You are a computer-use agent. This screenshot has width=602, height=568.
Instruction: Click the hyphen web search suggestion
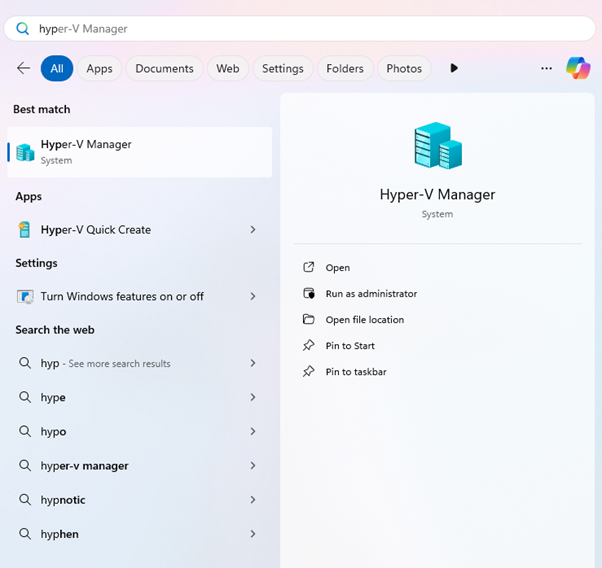[60, 534]
